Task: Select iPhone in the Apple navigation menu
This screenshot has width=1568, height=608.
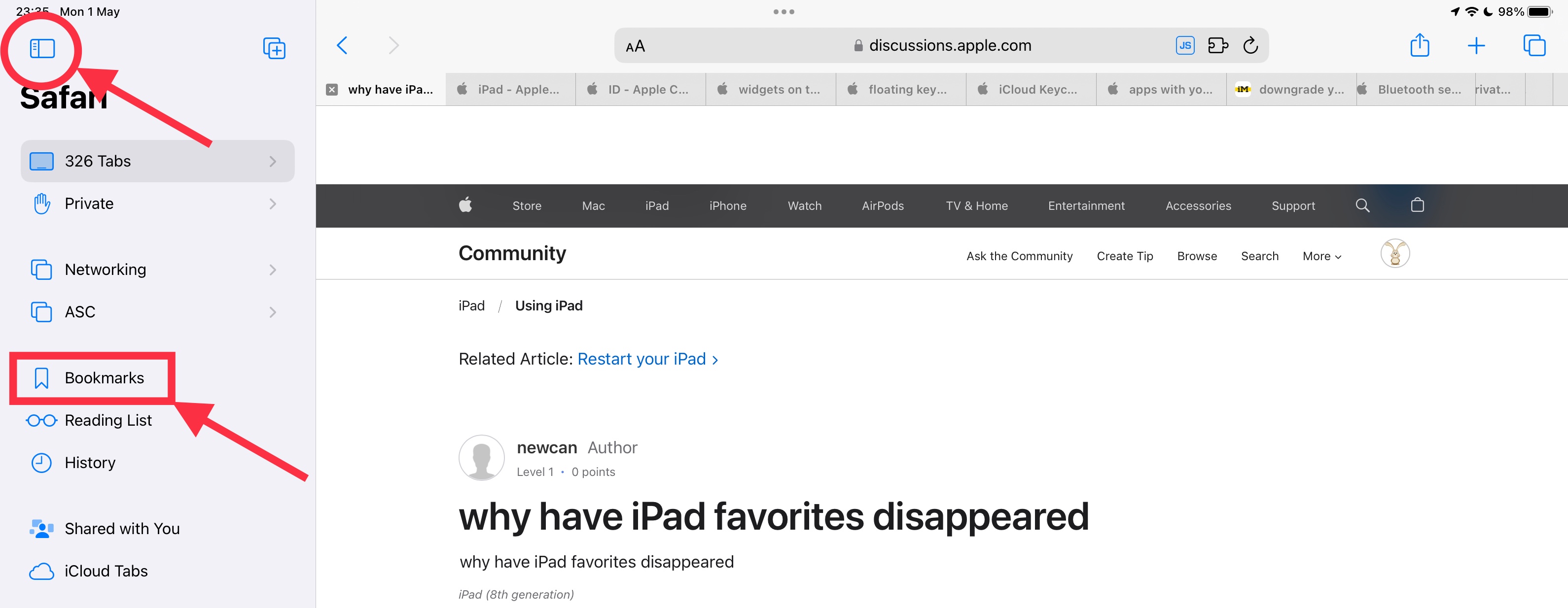Action: click(x=728, y=205)
